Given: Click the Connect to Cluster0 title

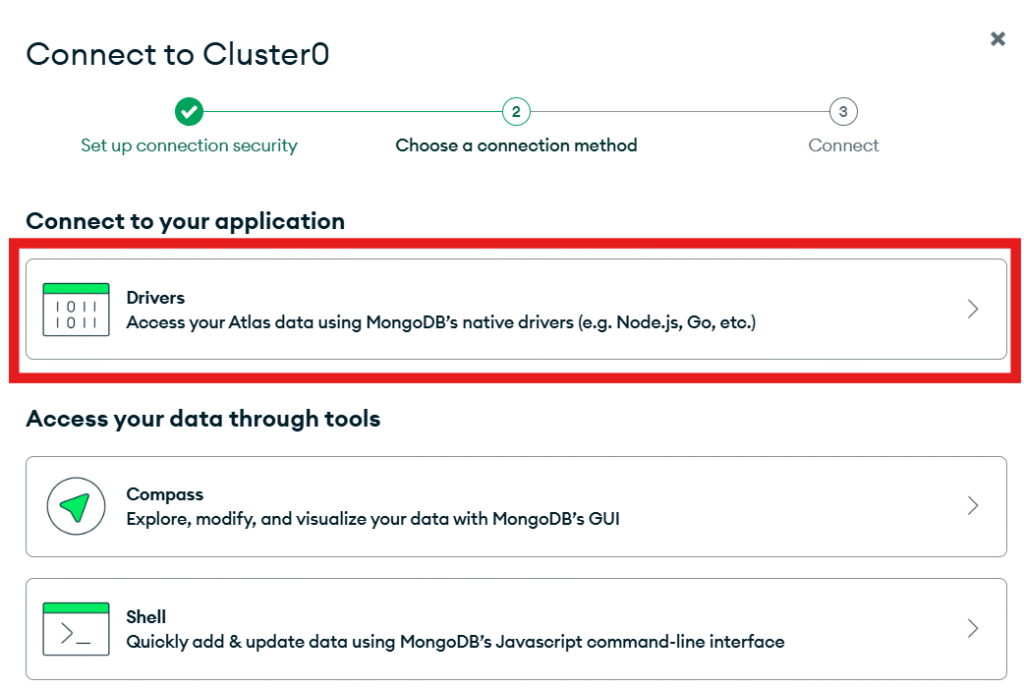Looking at the screenshot, I should [x=178, y=54].
